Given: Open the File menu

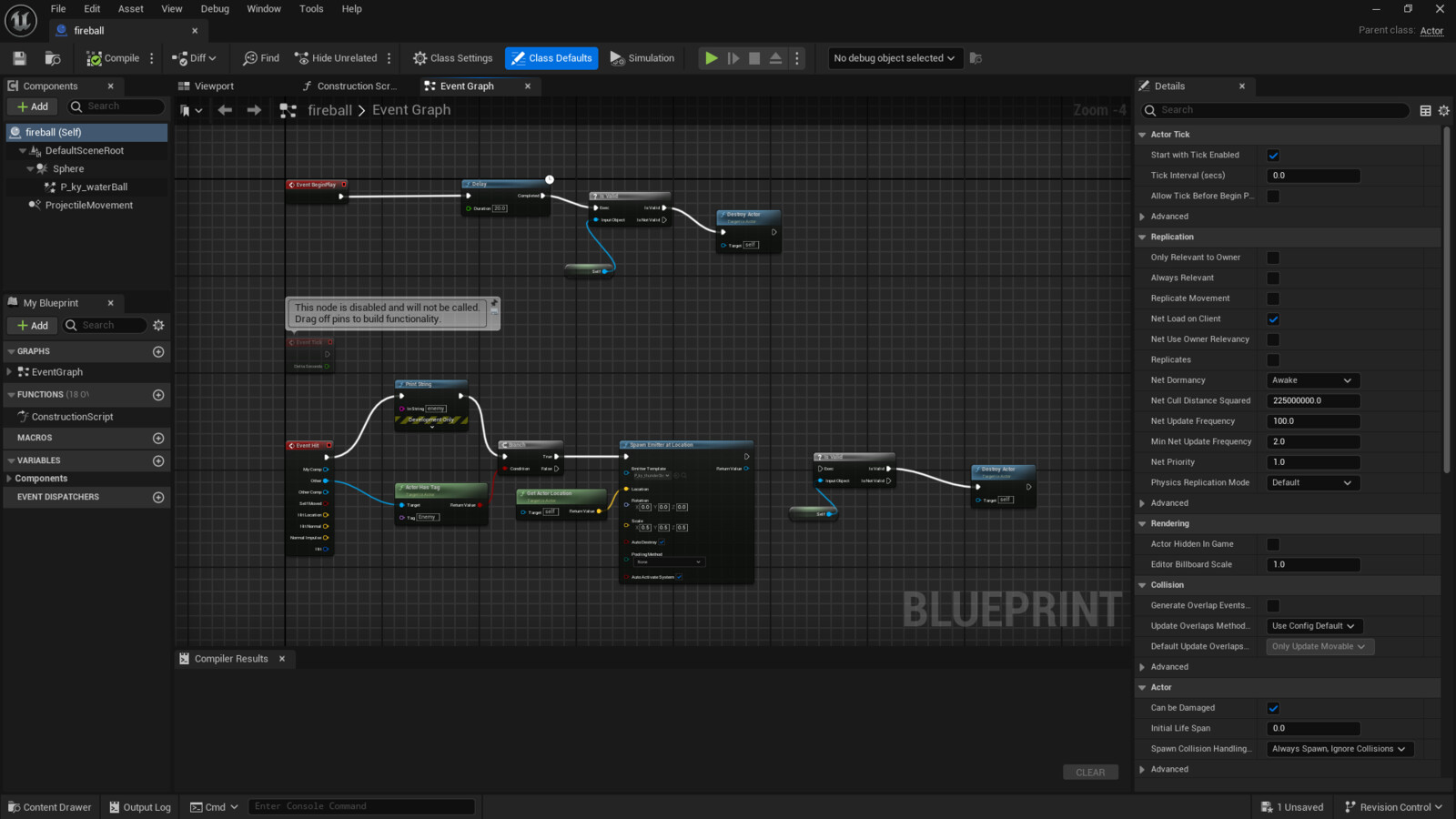Looking at the screenshot, I should (x=58, y=9).
